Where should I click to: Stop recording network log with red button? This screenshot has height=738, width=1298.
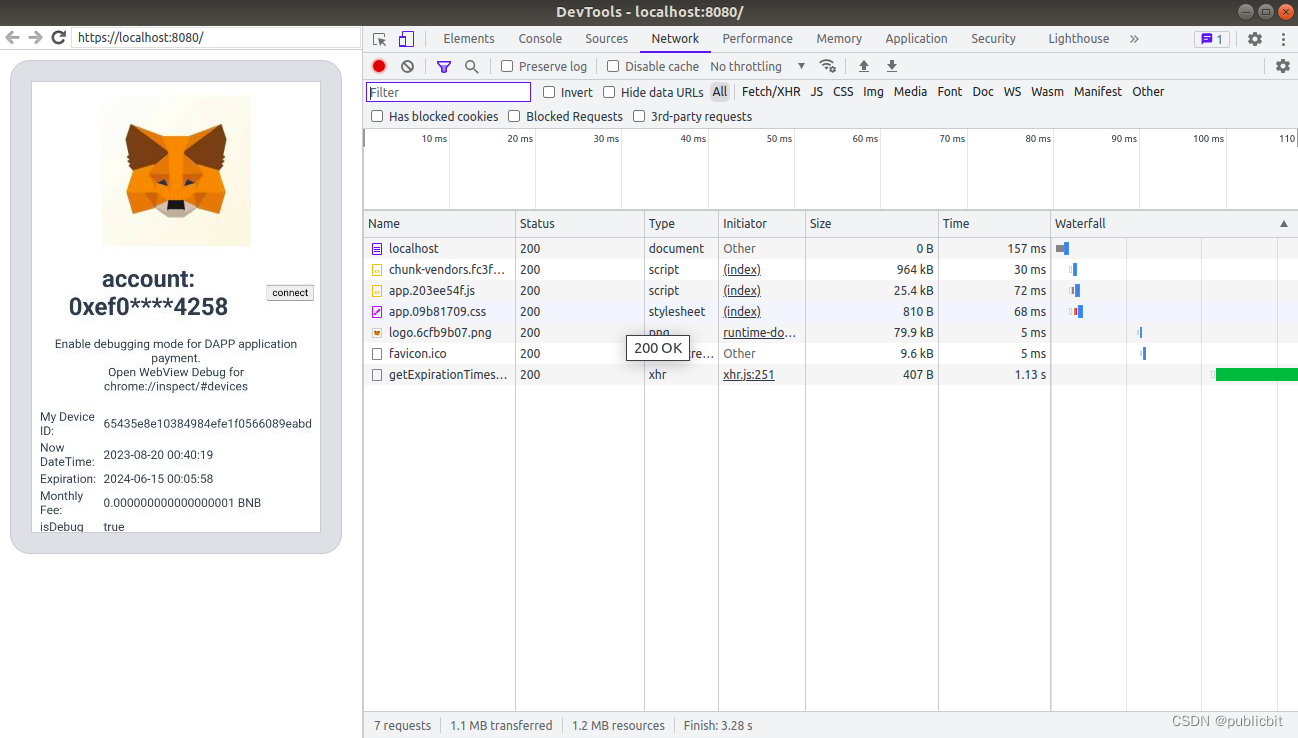[379, 66]
